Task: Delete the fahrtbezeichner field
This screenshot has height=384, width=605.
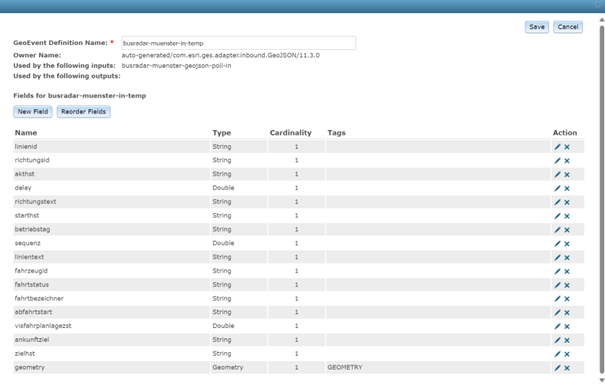Action: 567,299
